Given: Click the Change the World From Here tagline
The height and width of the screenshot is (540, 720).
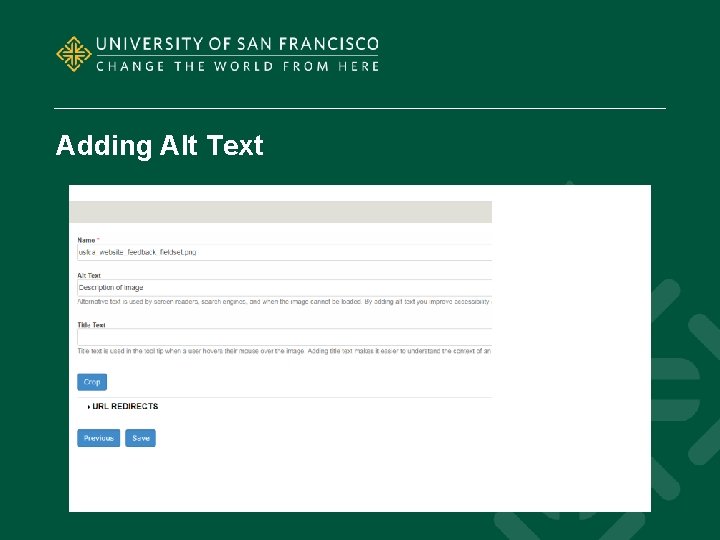Looking at the screenshot, I should pos(237,66).
